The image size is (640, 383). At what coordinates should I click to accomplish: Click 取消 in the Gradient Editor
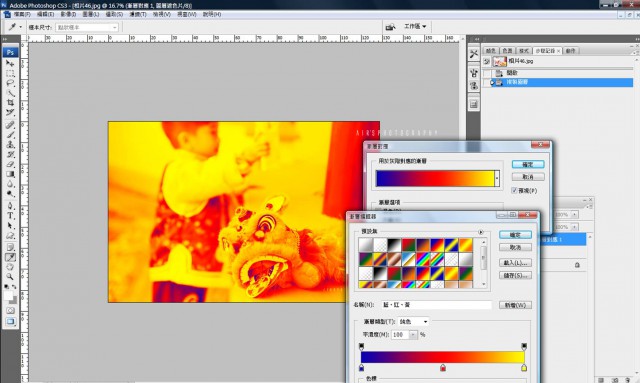515,247
